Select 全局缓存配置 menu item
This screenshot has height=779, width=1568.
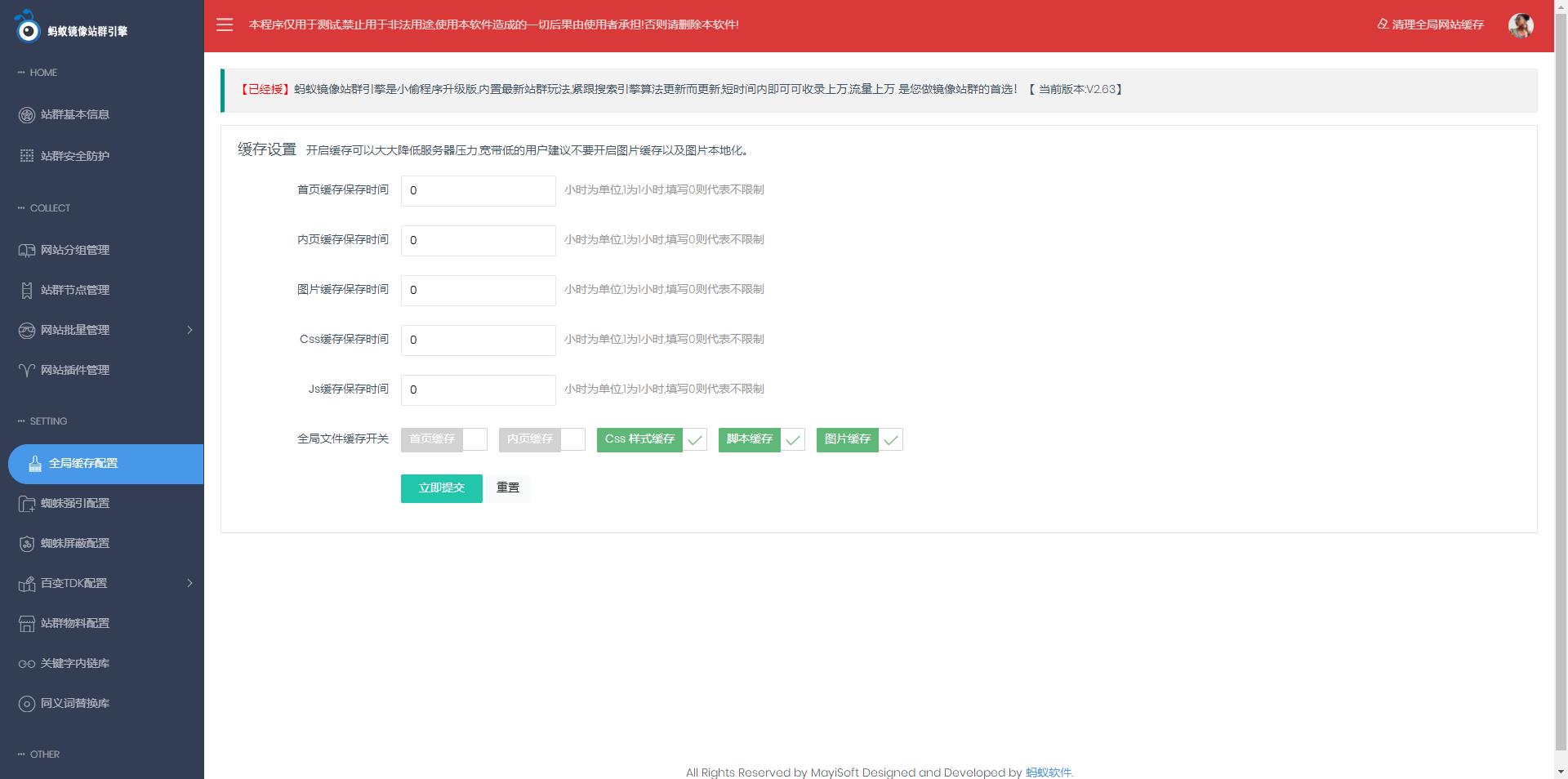(83, 464)
